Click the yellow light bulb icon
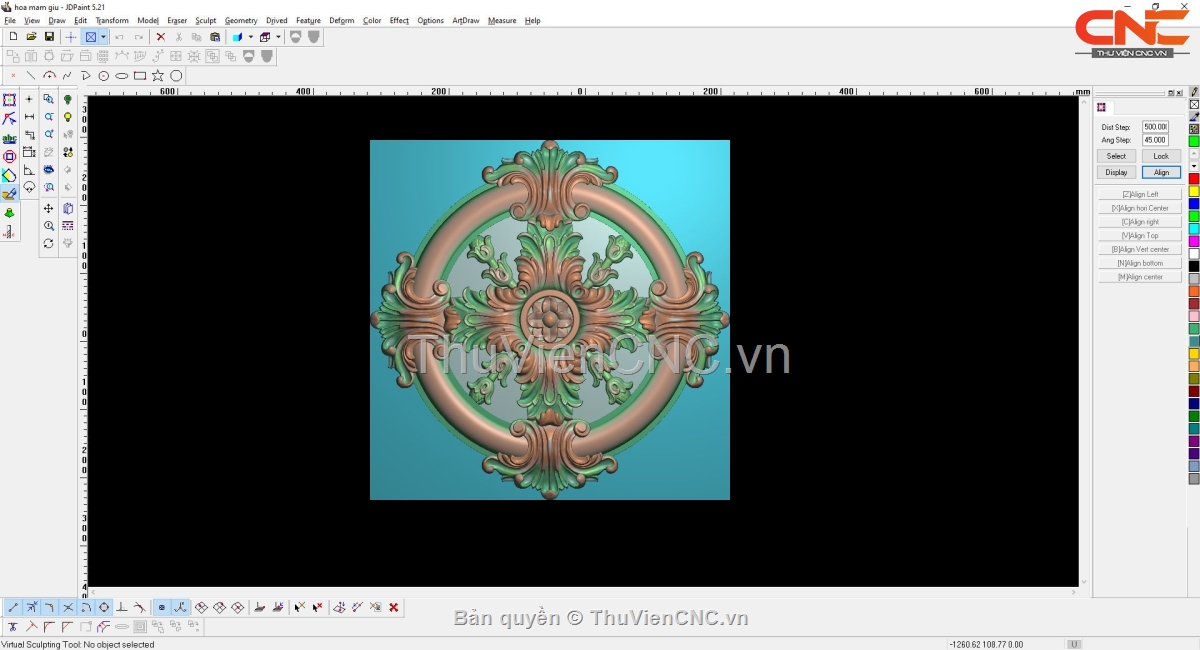 [x=68, y=117]
